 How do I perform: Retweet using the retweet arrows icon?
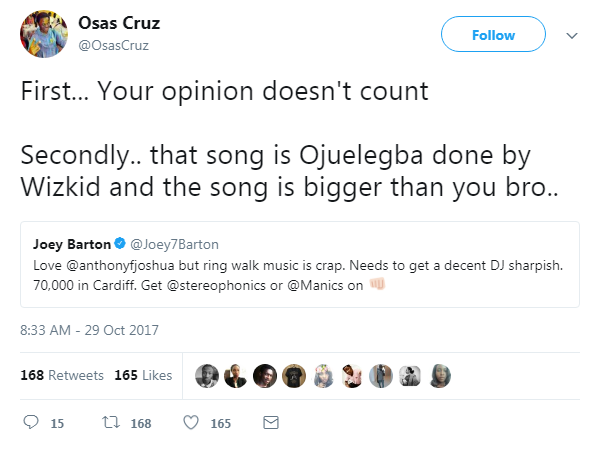112,423
